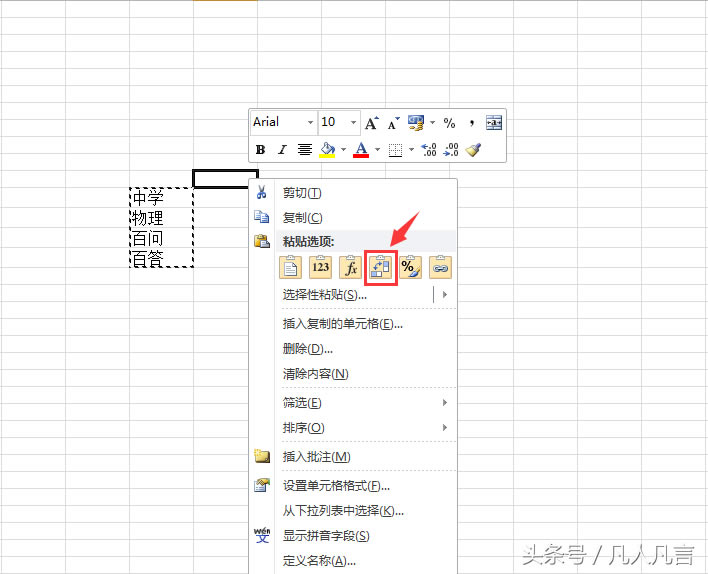Viewport: 708px width, 574px height.
Task: Open the Arial font name dropdown
Action: tap(309, 123)
